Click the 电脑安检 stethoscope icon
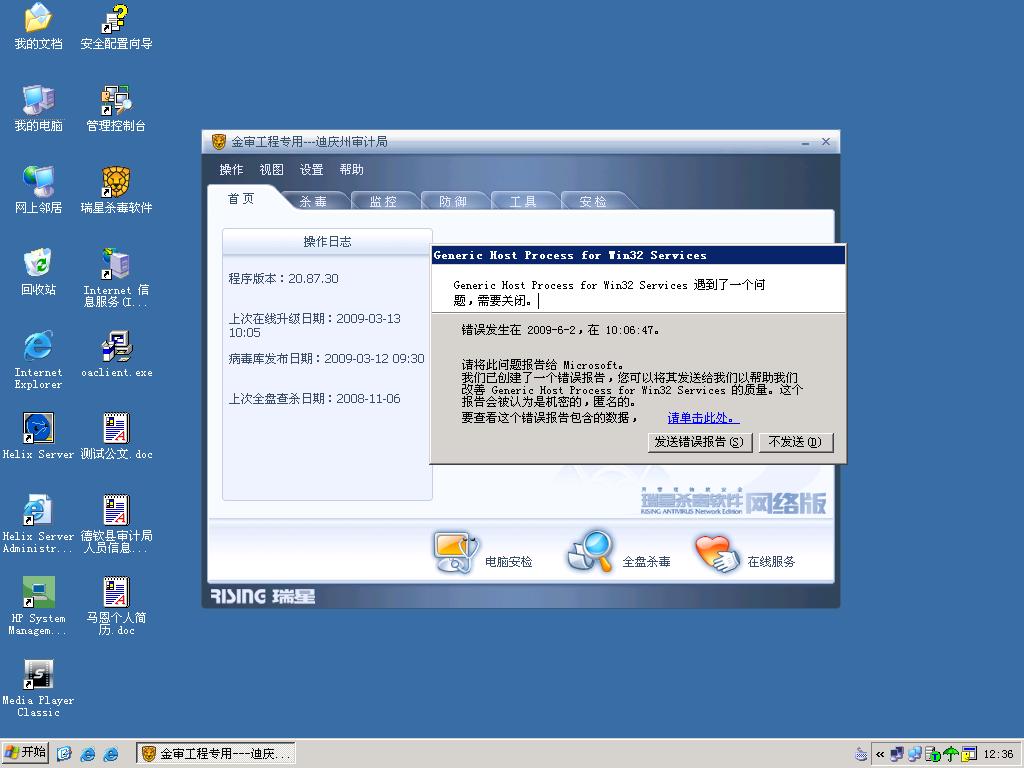Viewport: 1024px width, 768px height. pos(455,552)
